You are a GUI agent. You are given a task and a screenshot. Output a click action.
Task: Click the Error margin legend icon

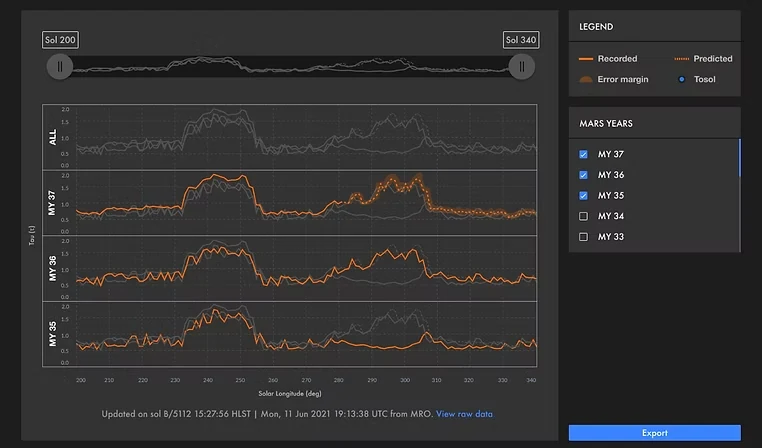(586, 79)
